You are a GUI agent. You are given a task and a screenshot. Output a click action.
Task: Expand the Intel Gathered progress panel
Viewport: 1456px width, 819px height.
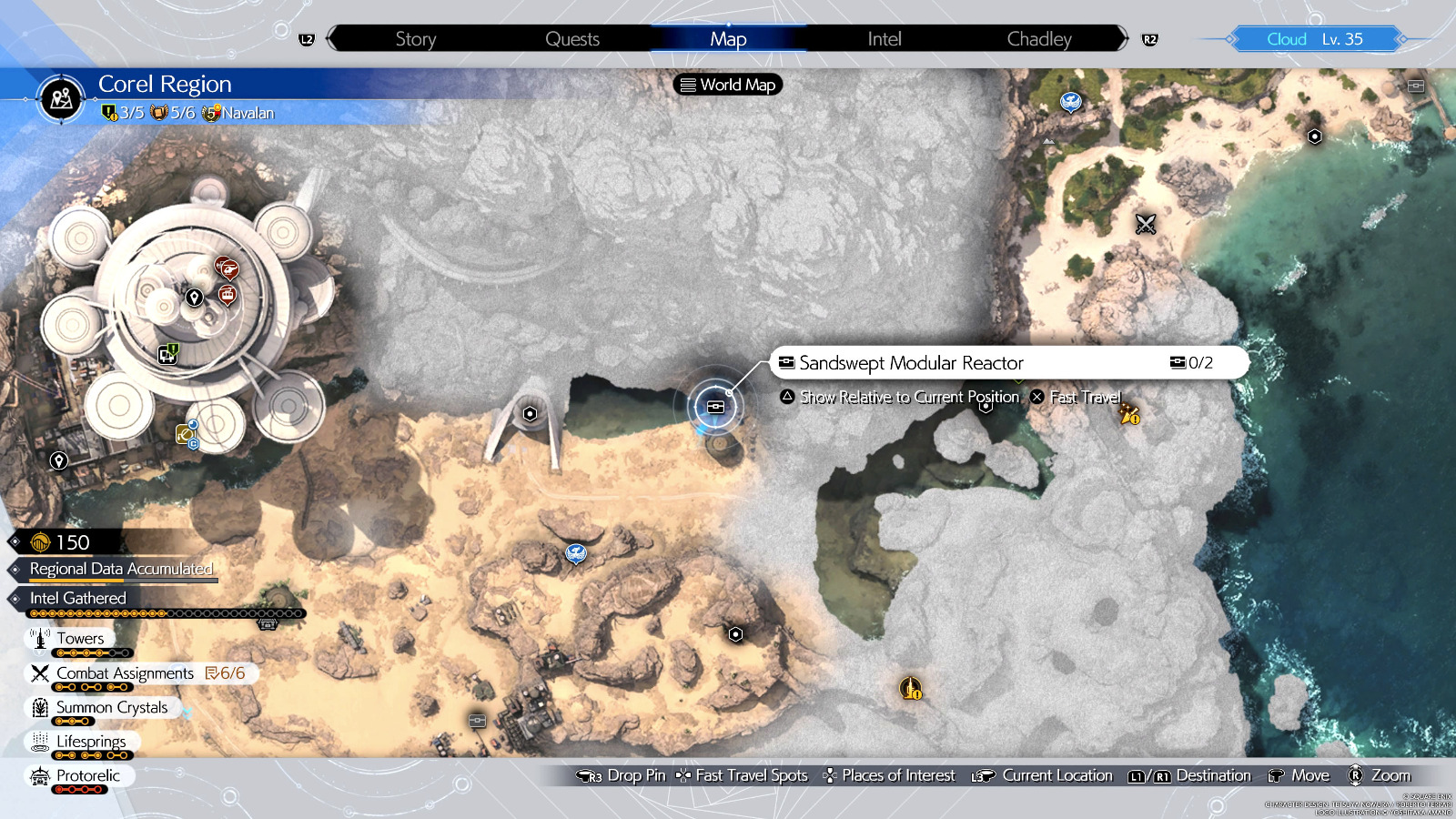[x=77, y=598]
